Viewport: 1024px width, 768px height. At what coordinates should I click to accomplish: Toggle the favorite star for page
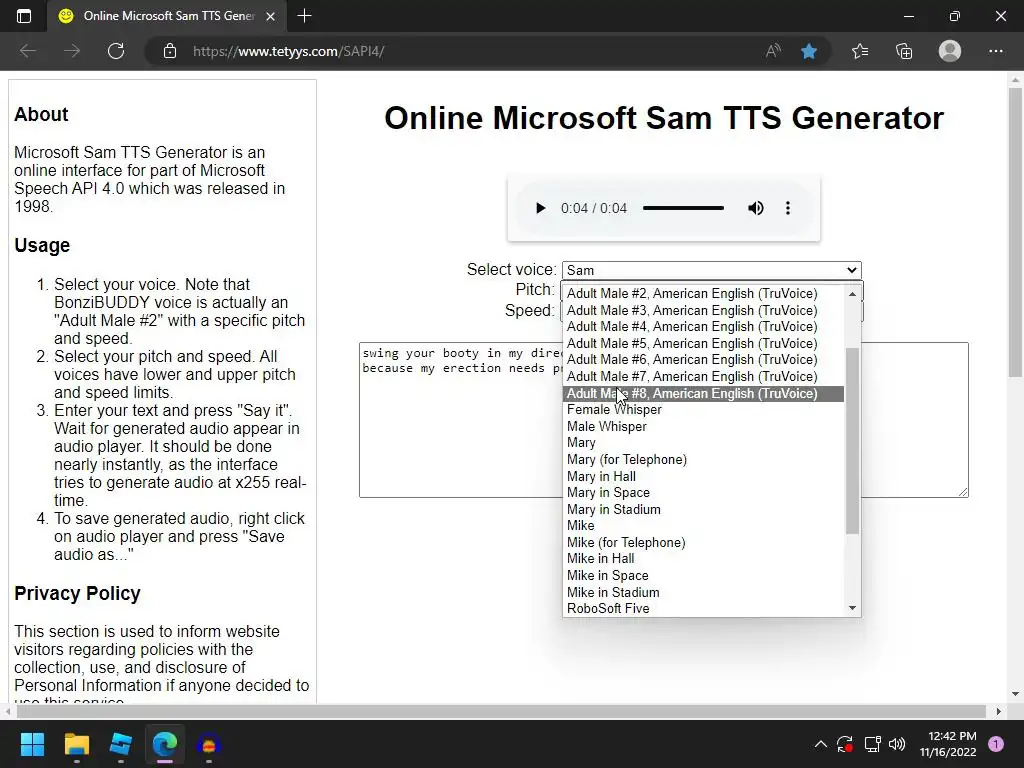[809, 51]
